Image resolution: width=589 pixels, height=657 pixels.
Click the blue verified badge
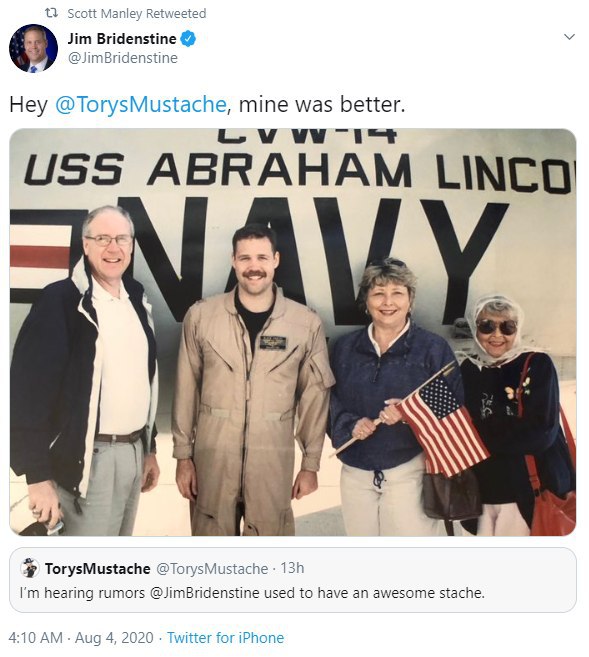click(x=188, y=39)
